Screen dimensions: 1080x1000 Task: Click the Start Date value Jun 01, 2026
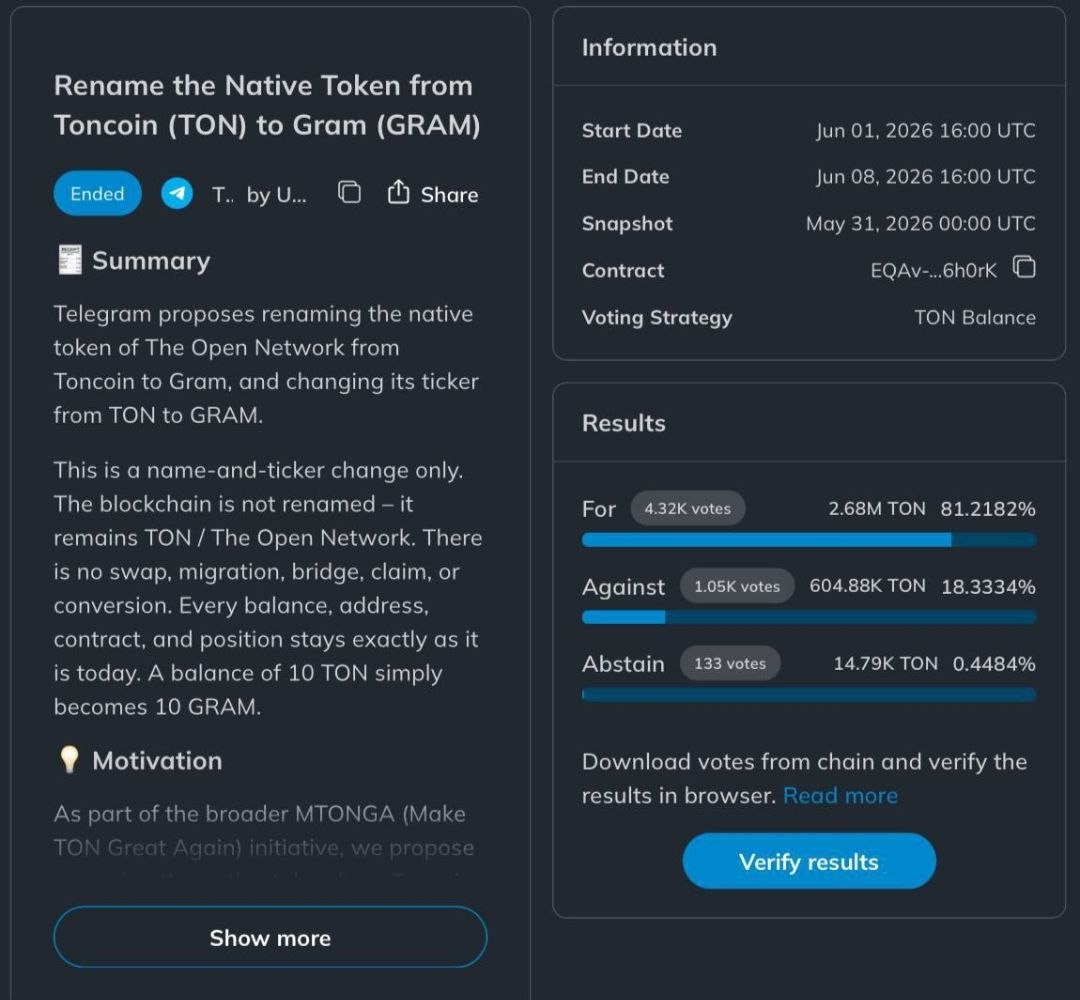click(x=926, y=130)
